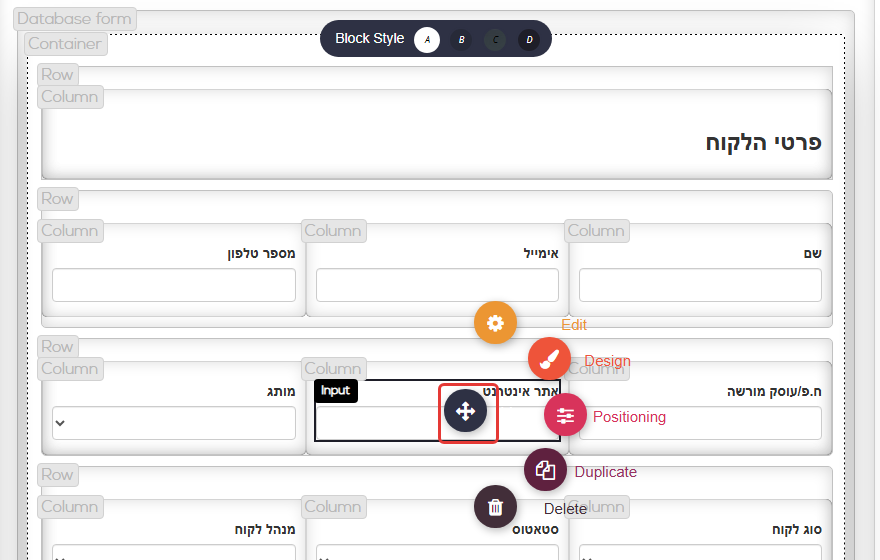880x560 pixels.
Task: Open the סוג לקוח dropdown
Action: pyautogui.click(x=700, y=552)
